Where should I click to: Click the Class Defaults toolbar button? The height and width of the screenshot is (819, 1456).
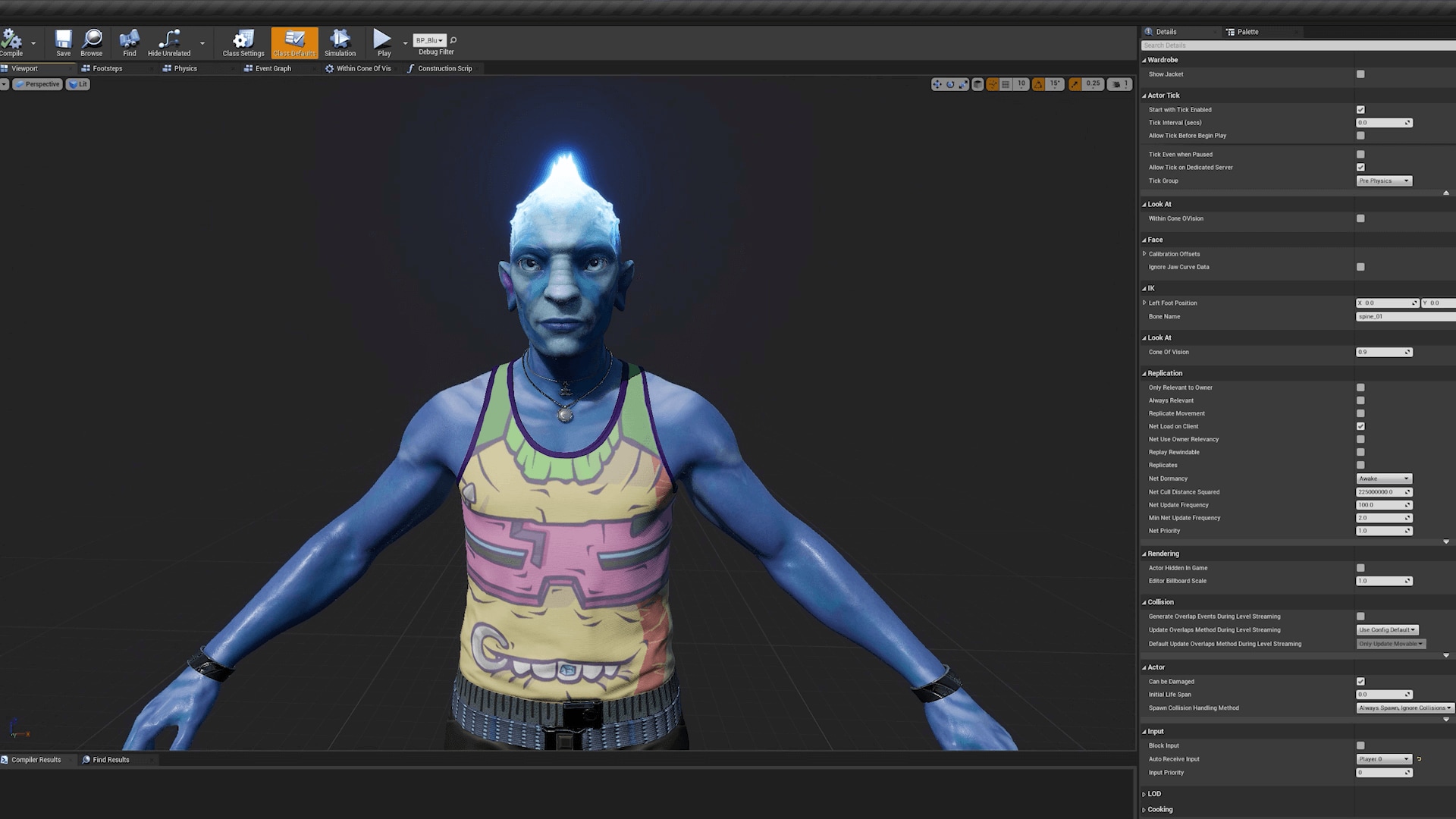tap(294, 42)
